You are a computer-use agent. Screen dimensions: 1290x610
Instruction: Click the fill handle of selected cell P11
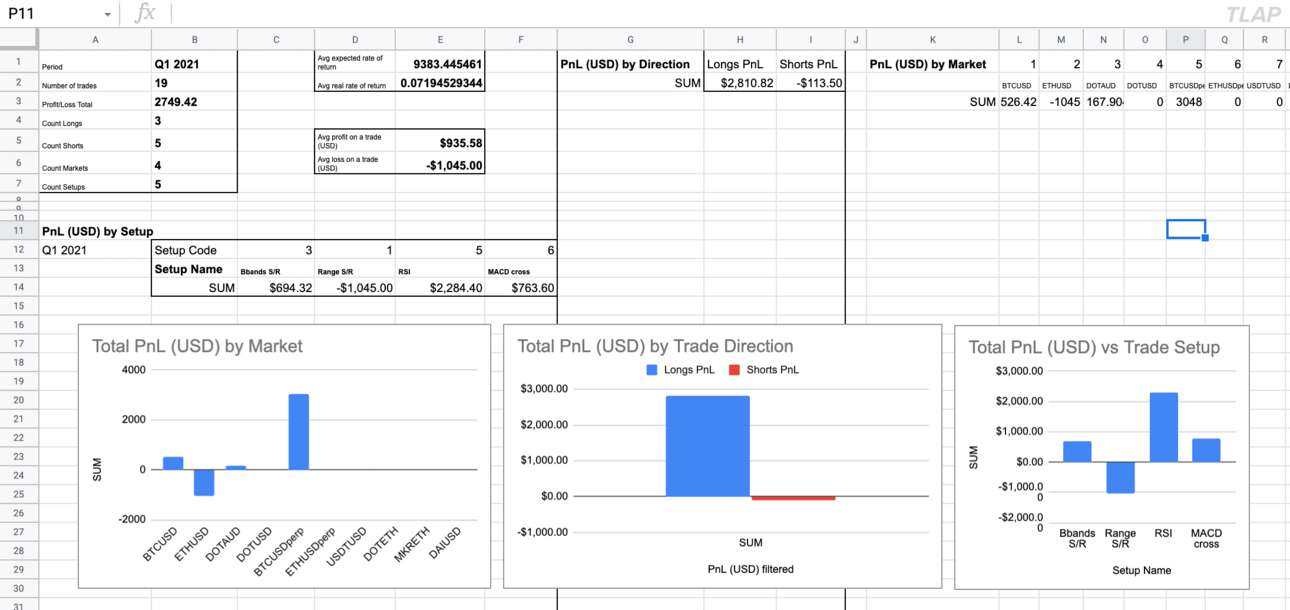click(x=1206, y=238)
